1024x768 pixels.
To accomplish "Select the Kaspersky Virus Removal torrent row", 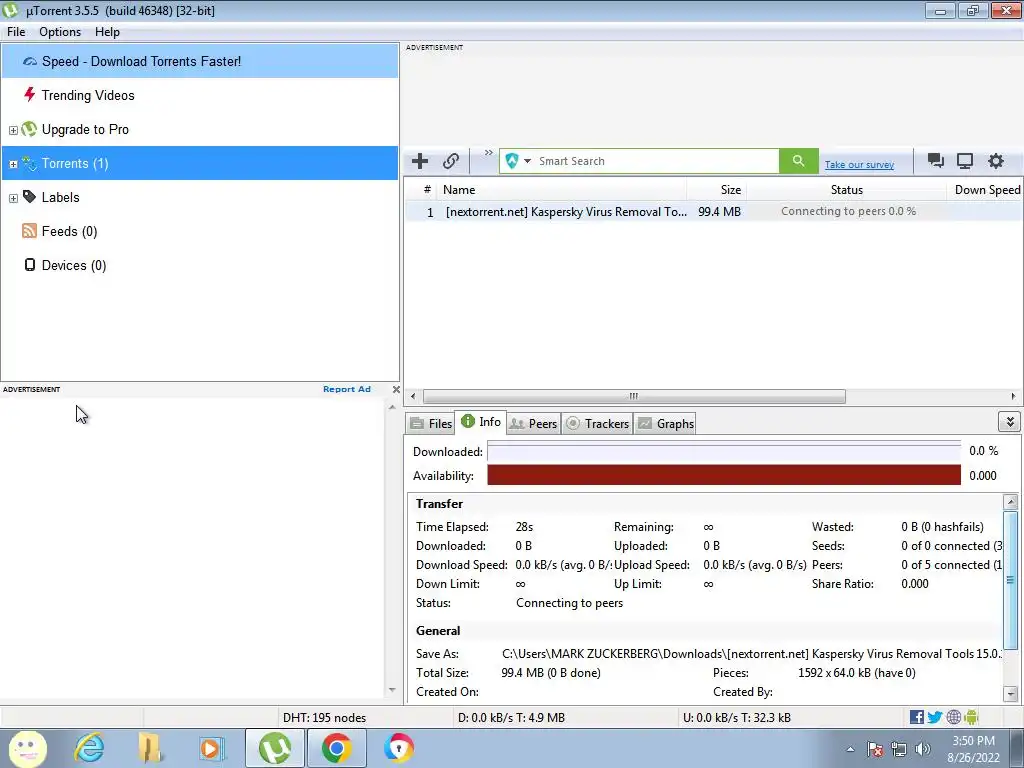I will (713, 212).
